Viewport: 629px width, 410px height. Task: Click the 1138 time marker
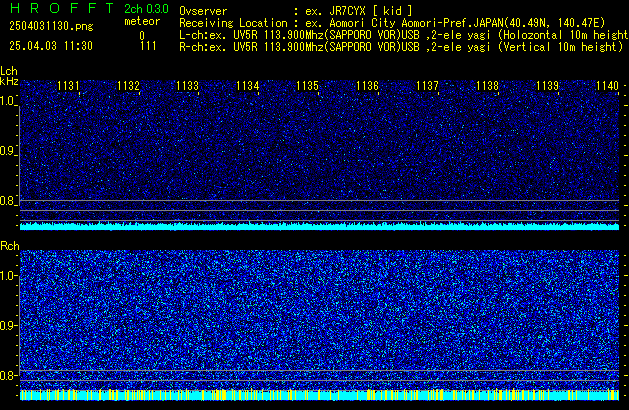tap(487, 86)
